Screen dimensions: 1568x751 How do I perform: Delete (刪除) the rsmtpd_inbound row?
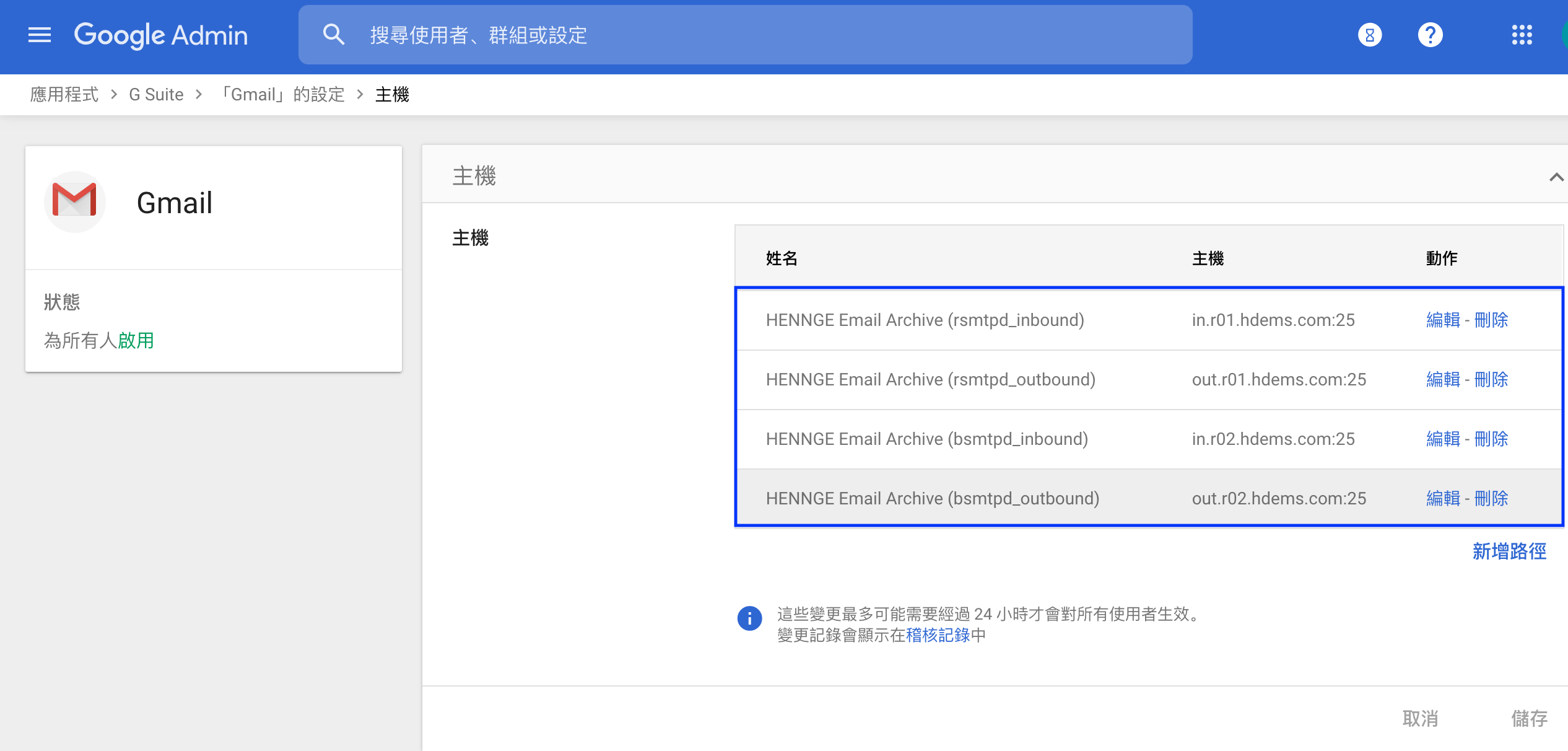[x=1491, y=320]
